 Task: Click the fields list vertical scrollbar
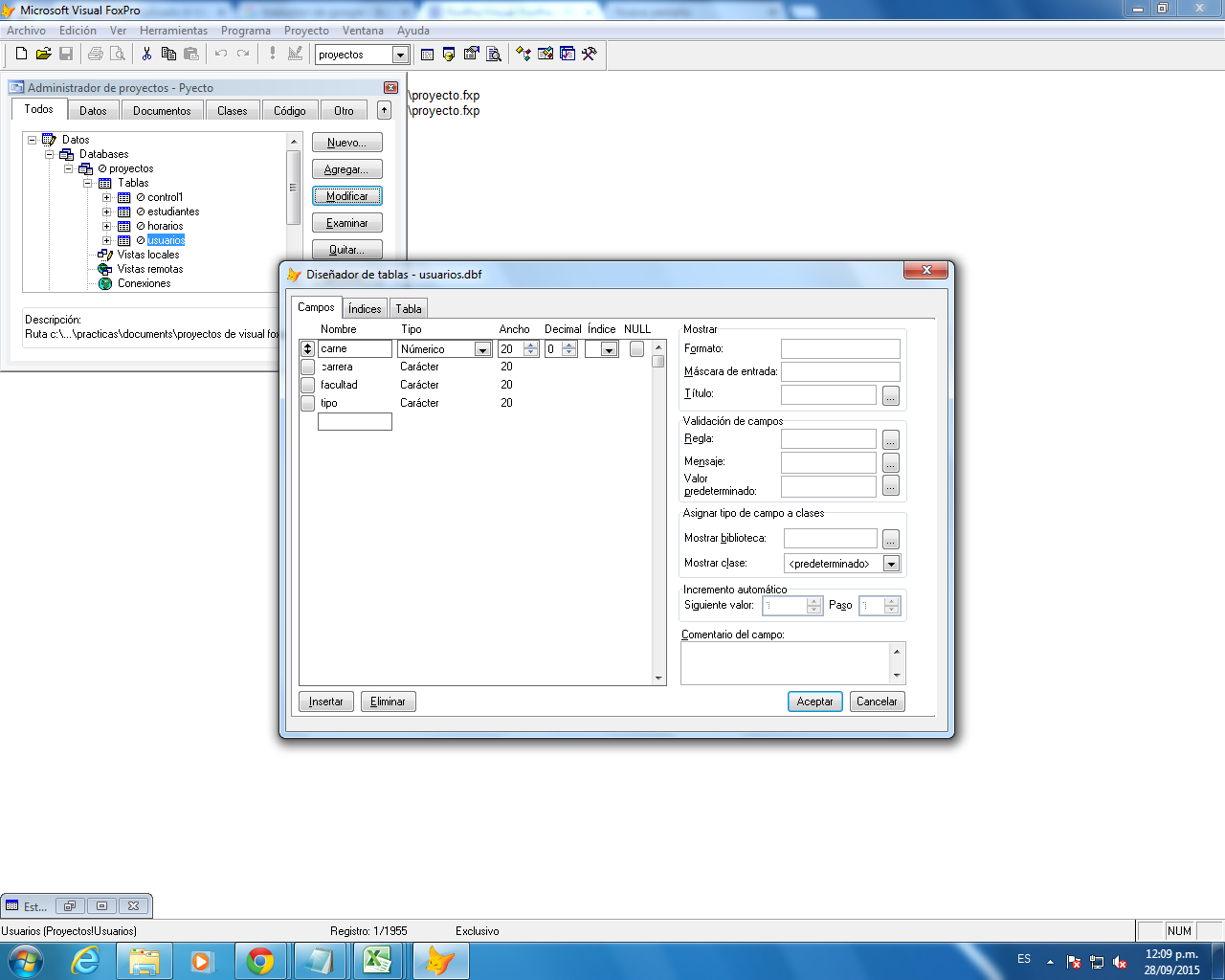(658, 513)
